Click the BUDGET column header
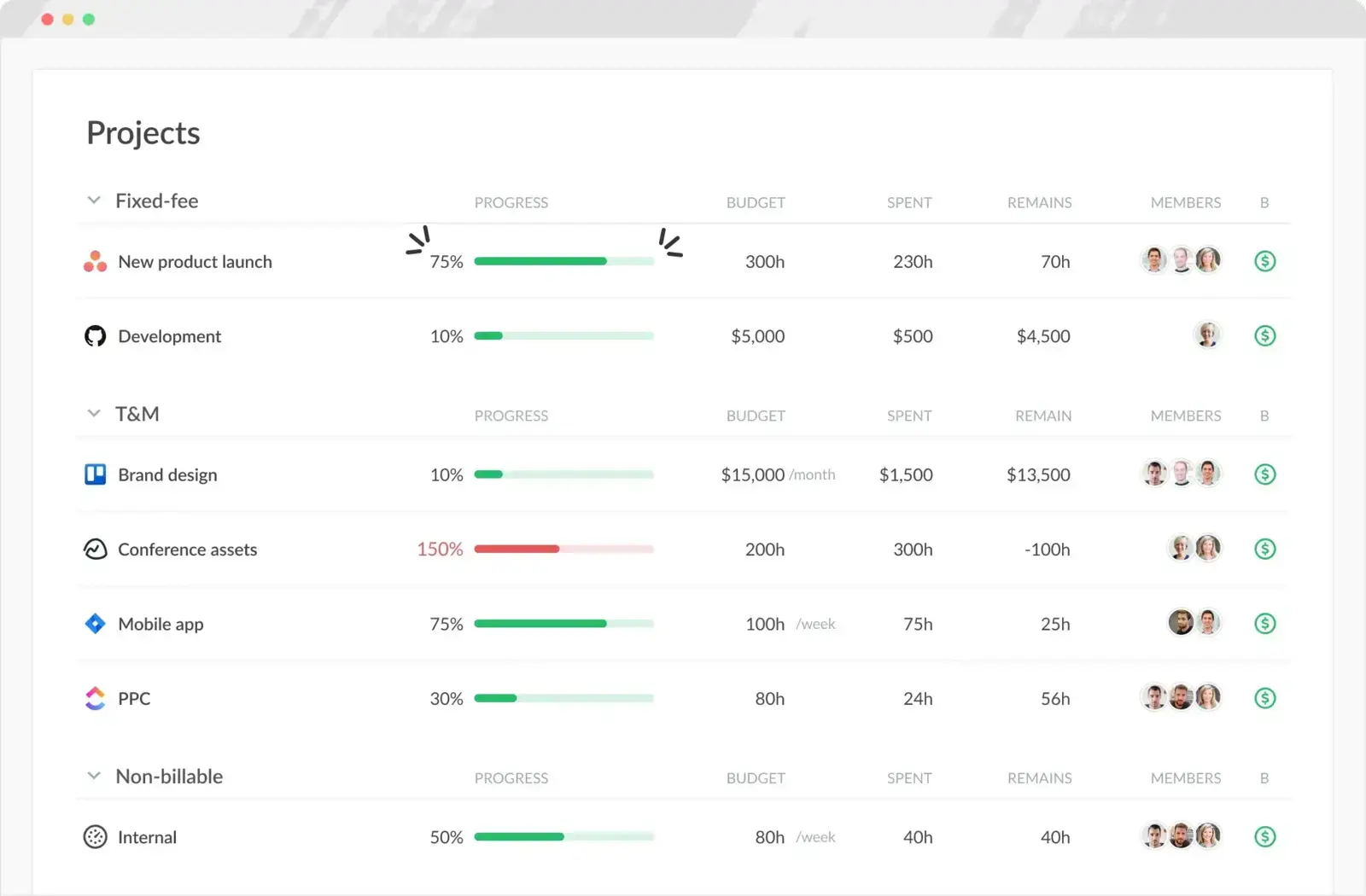This screenshot has width=1366, height=896. point(756,202)
